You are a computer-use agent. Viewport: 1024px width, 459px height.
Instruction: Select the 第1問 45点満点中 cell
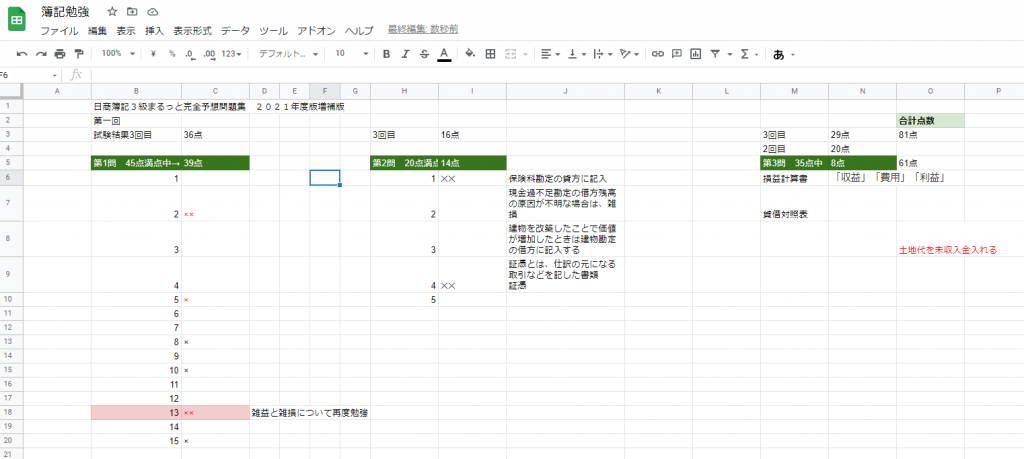136,163
